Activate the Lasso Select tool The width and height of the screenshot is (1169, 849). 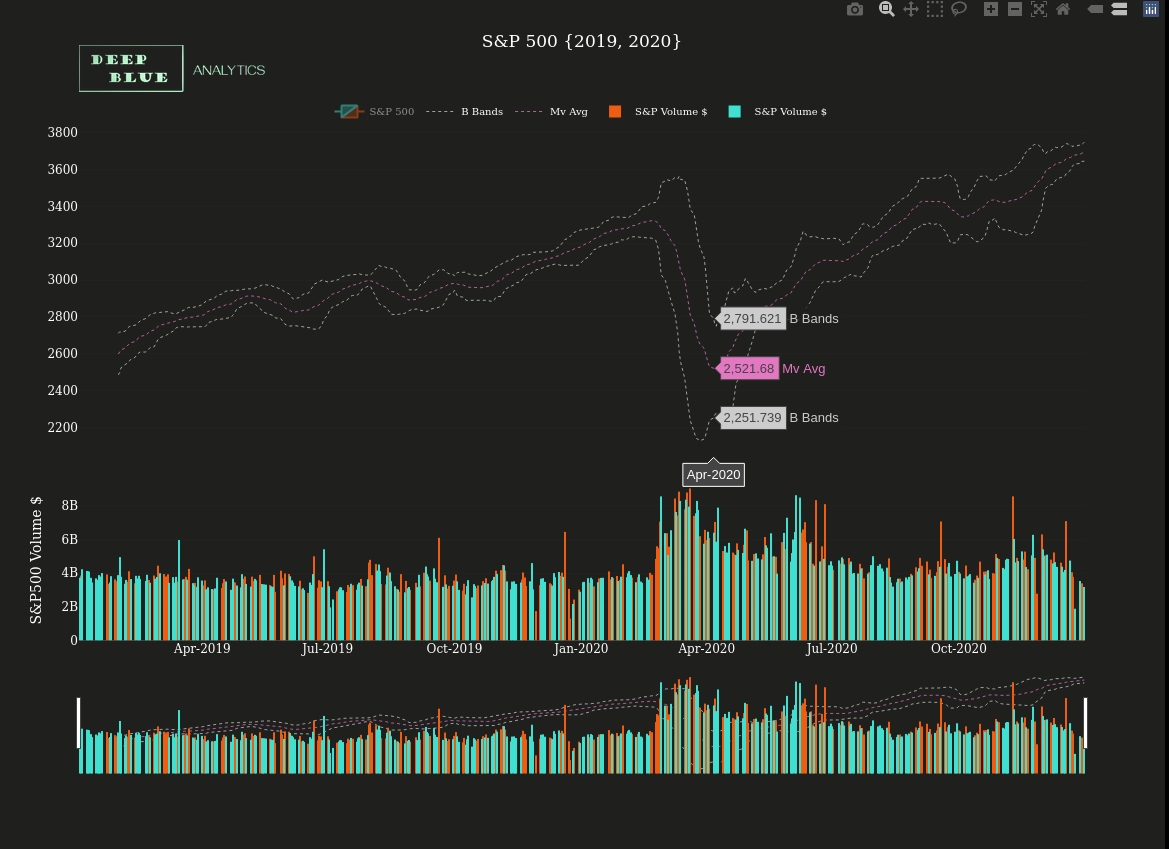coord(959,9)
